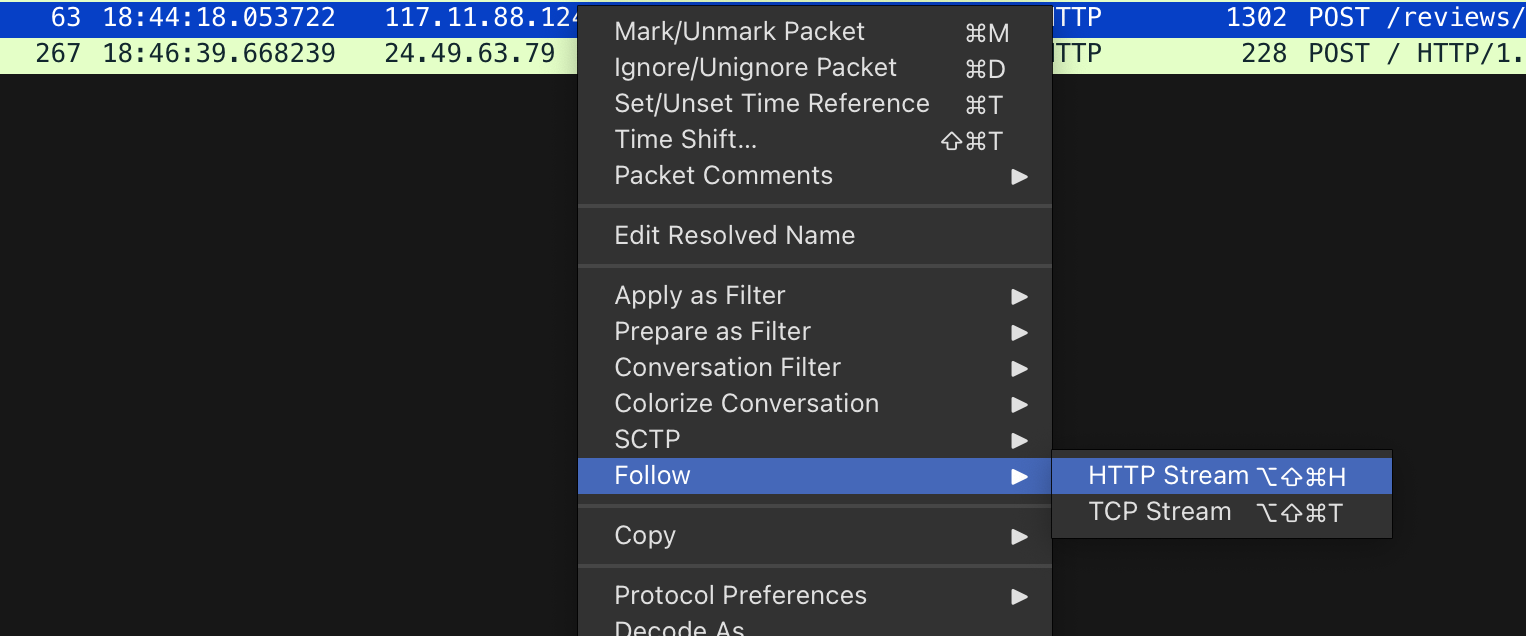Viewport: 1526px width, 636px height.
Task: Expand the Apply as Filter submenu
Action: tap(700, 296)
